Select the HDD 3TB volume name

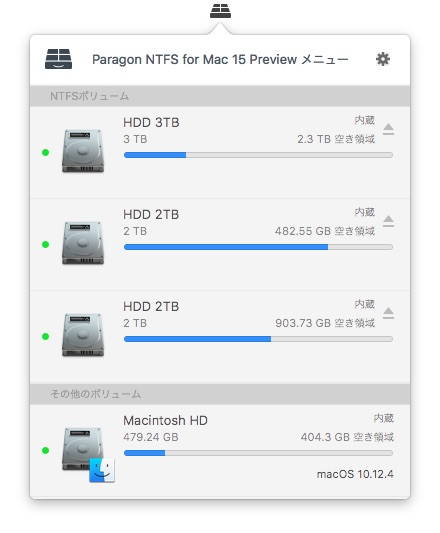[151, 122]
